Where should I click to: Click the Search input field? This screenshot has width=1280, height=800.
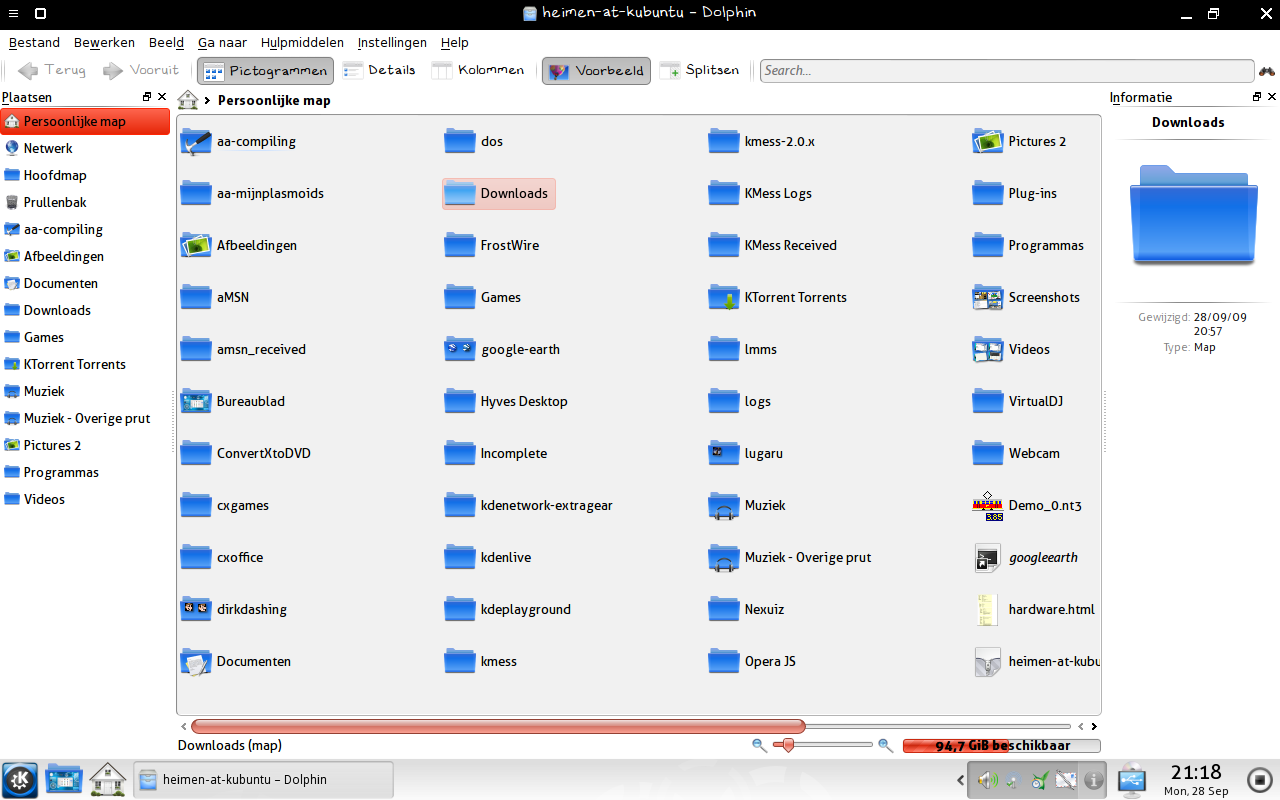click(1007, 70)
